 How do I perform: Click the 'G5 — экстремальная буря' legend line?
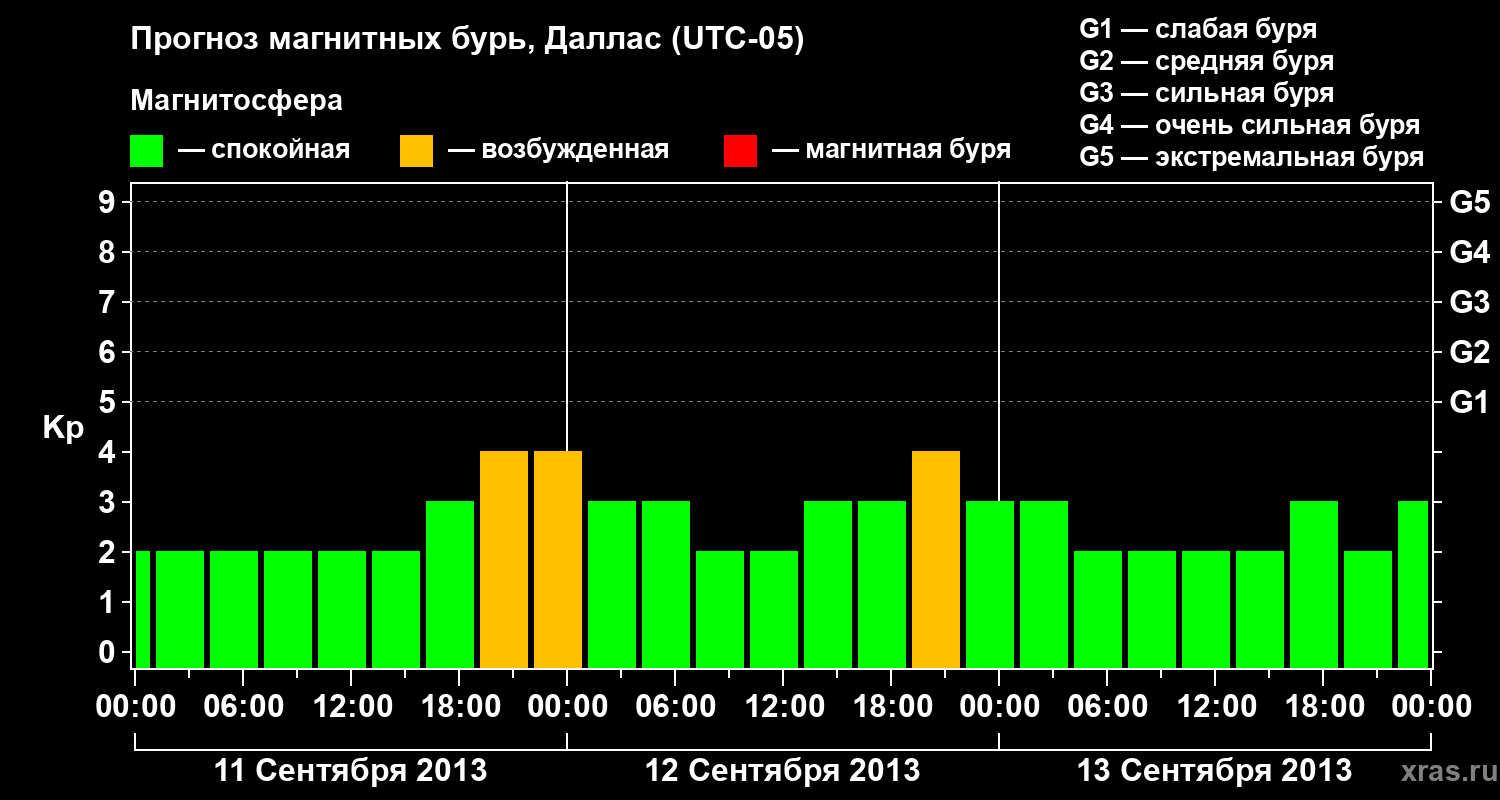tap(1252, 157)
